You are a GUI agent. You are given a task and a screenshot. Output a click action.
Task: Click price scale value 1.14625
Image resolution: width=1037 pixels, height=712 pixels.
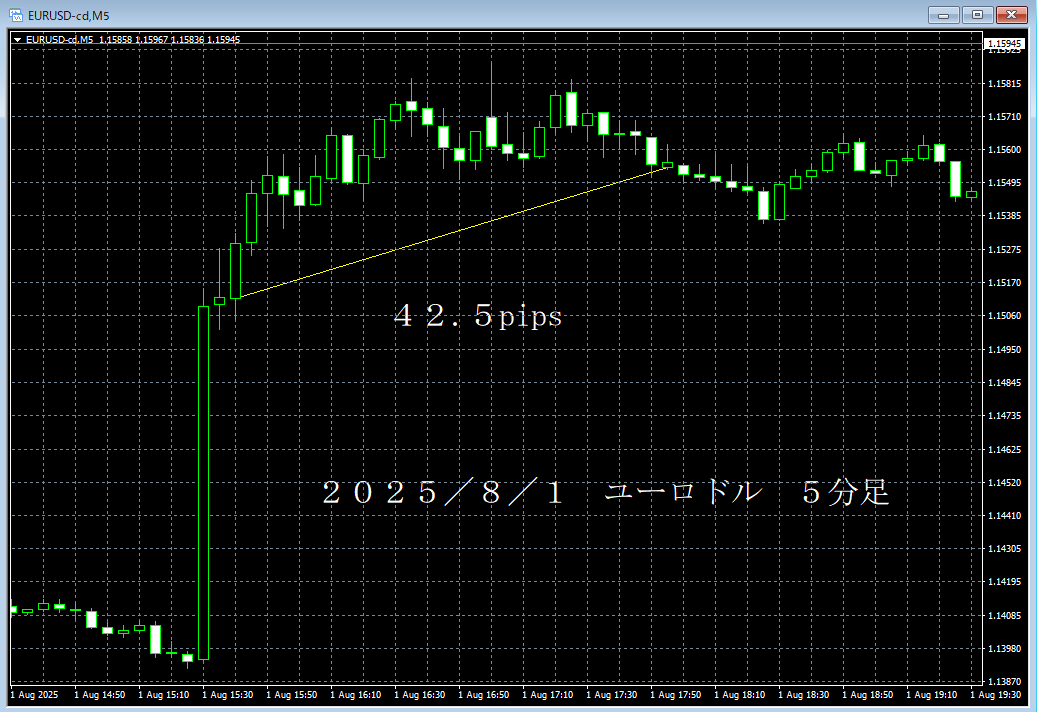1004,450
